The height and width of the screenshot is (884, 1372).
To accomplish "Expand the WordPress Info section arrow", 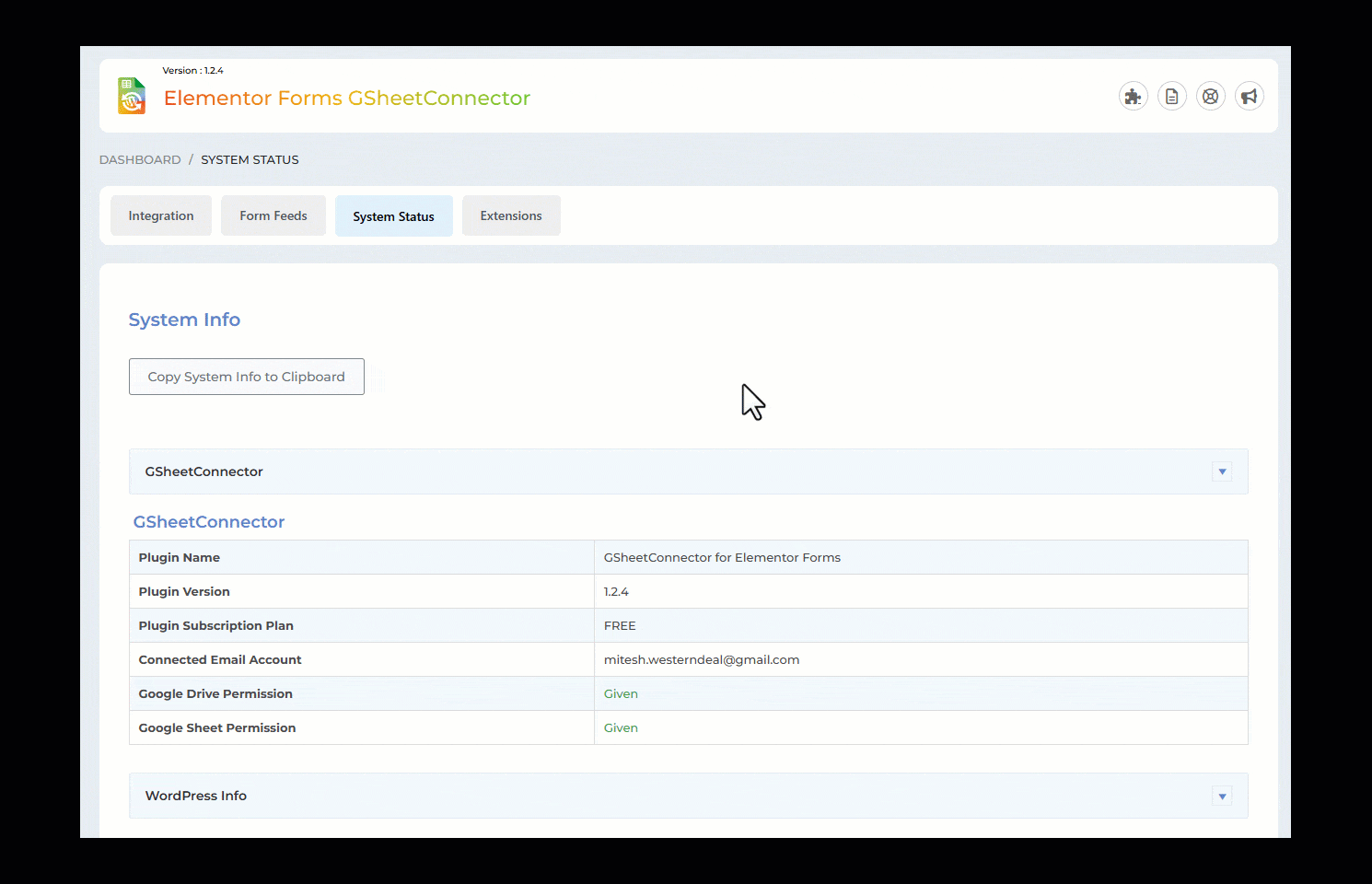I will [x=1222, y=796].
